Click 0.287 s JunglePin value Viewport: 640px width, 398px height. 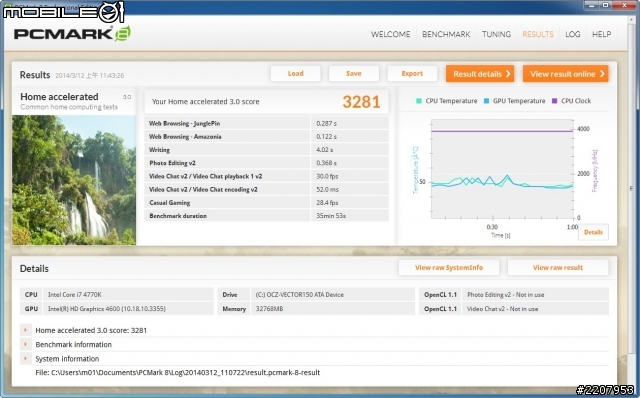[327, 123]
